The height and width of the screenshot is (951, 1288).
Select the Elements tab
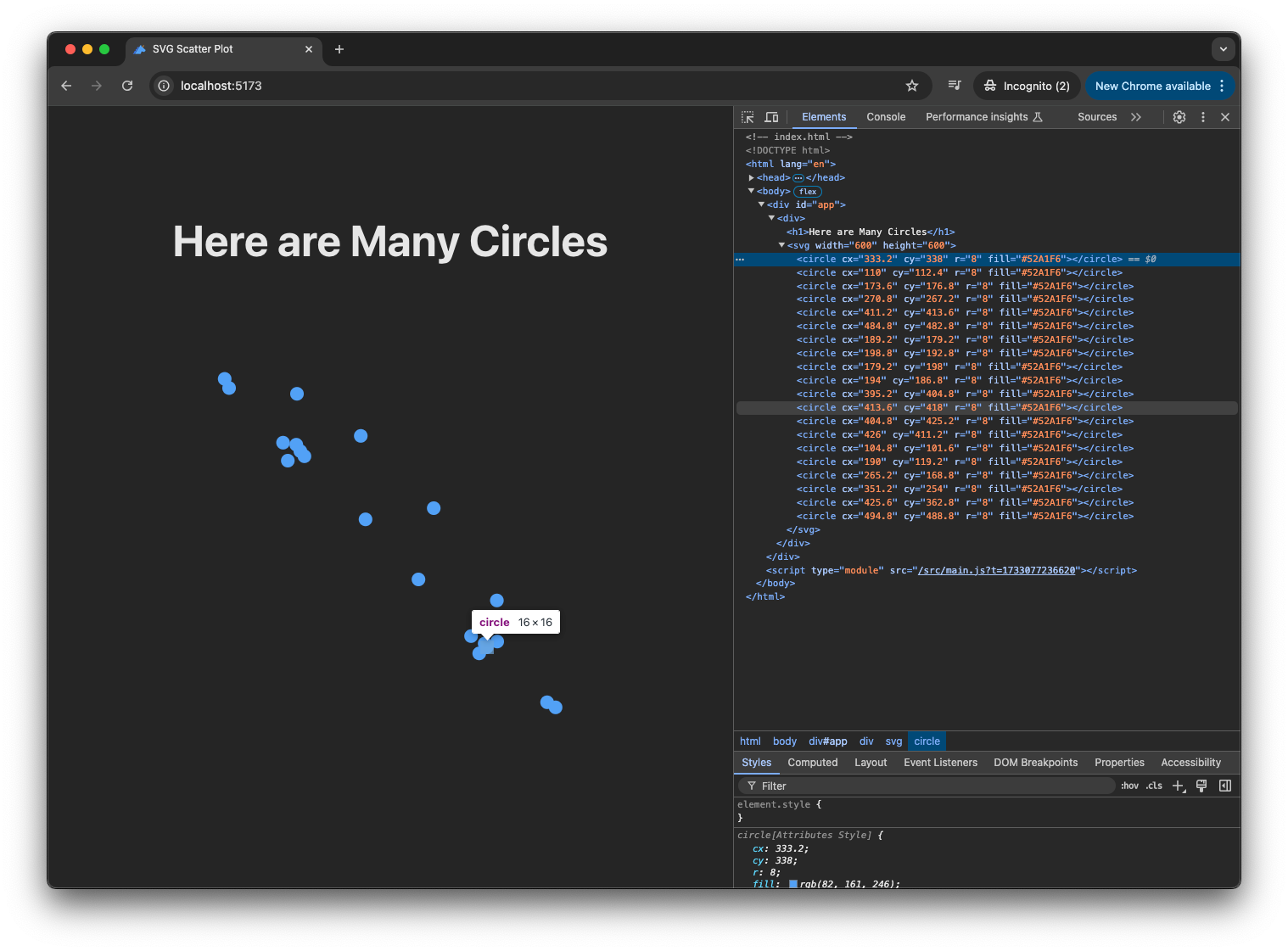tap(824, 117)
